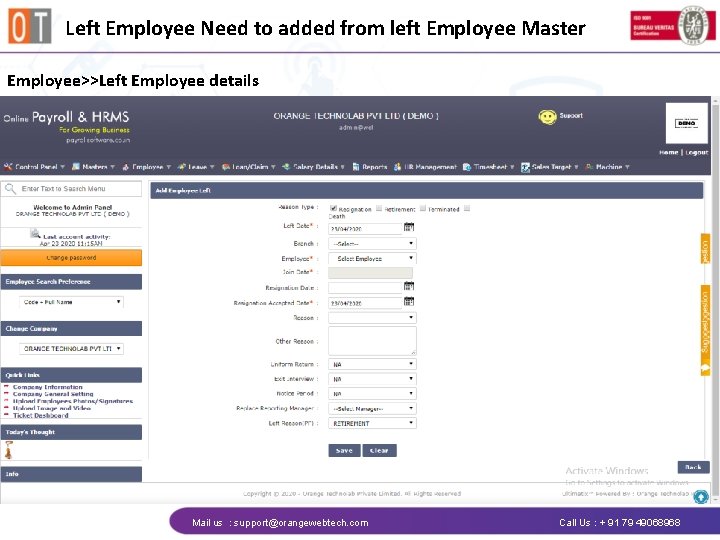Check the Terminated reason type checkbox

click(422, 208)
